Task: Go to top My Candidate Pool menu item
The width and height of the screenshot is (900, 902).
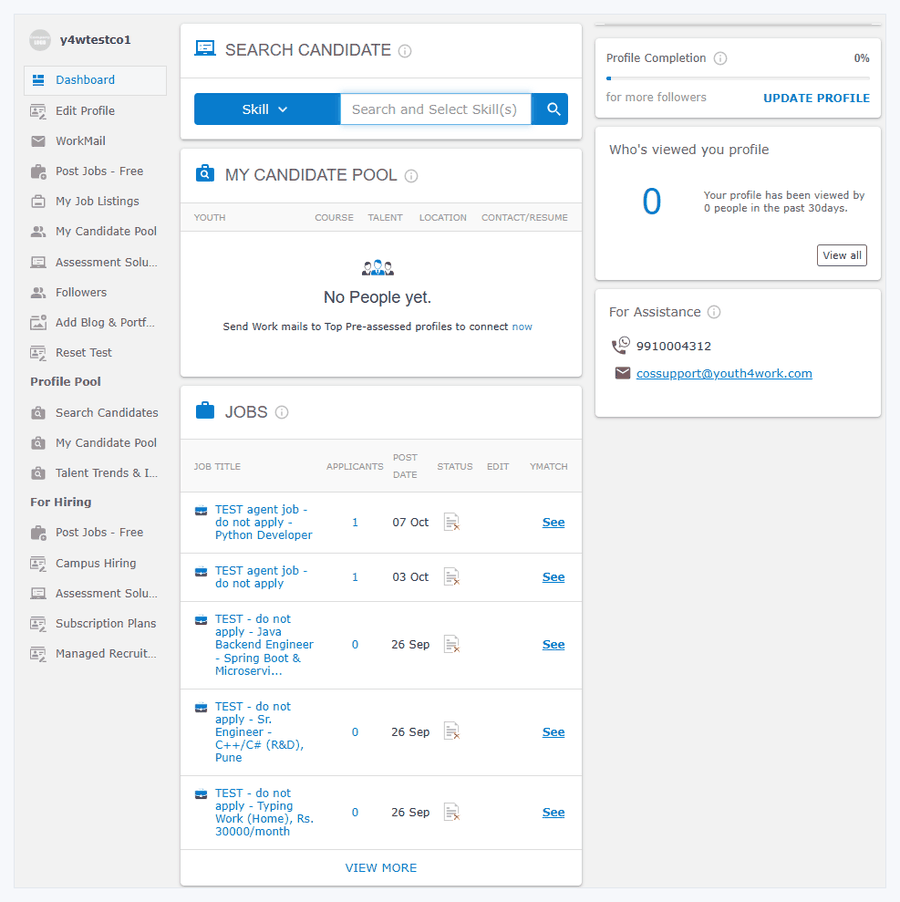Action: 106,231
